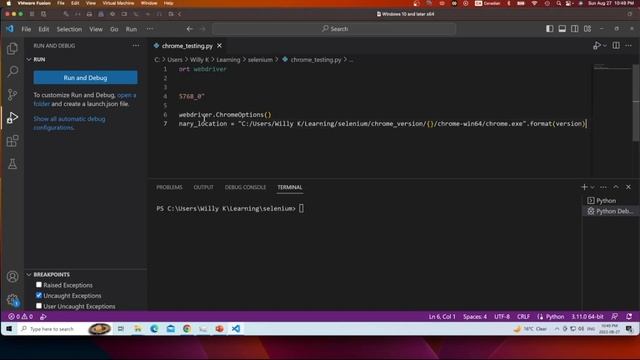Viewport: 640px width, 360px height.
Task: Toggle the secondary side bar layout icon
Action: (x=574, y=29)
